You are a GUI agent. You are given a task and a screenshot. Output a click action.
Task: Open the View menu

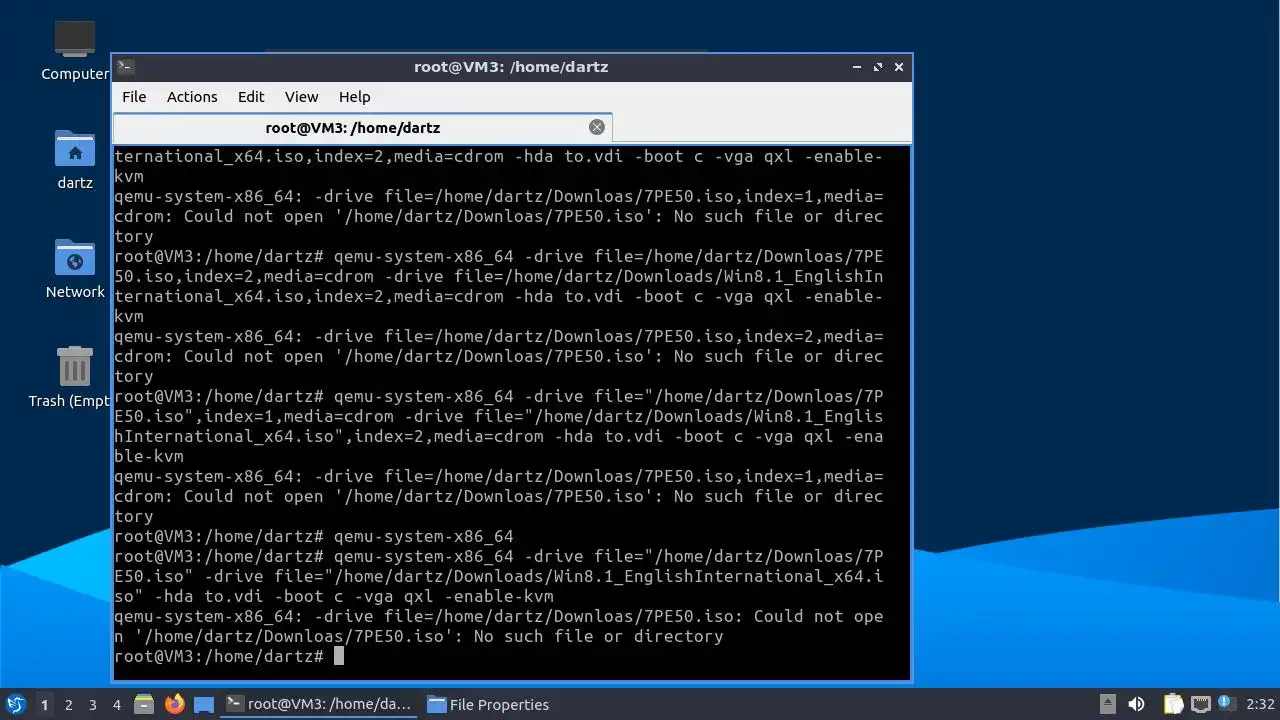coord(301,97)
